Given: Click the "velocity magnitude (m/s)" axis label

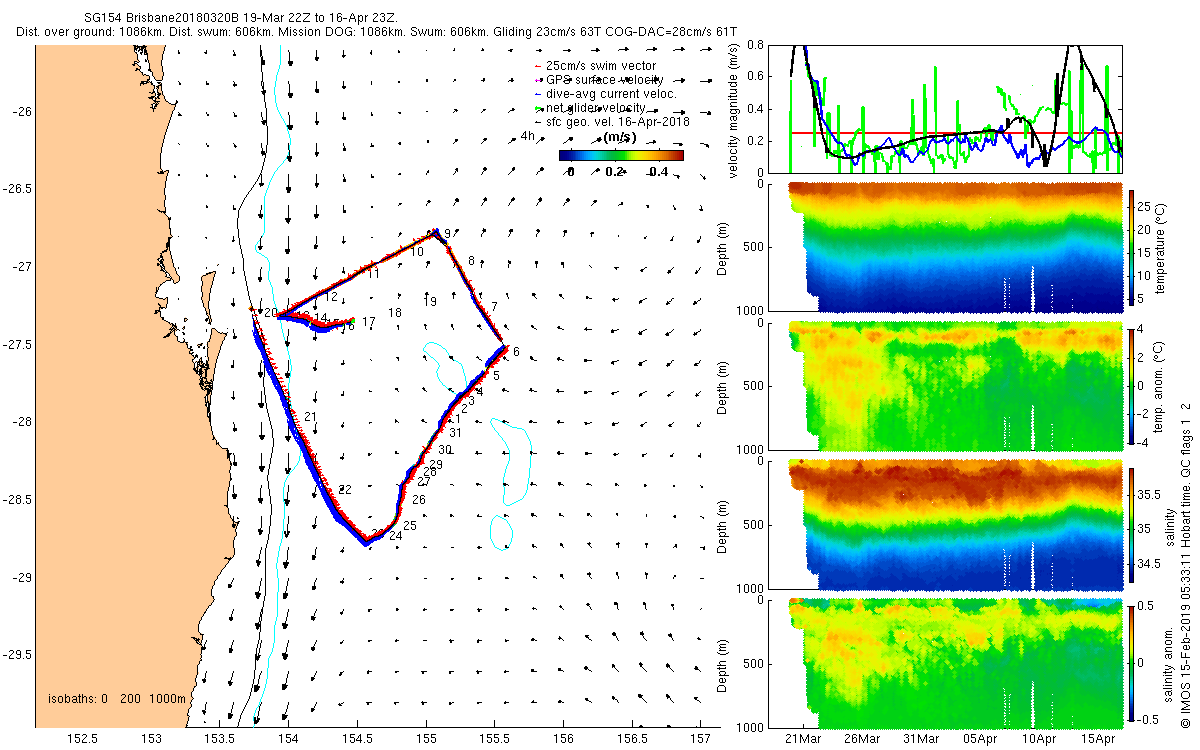Looking at the screenshot, I should (x=734, y=110).
